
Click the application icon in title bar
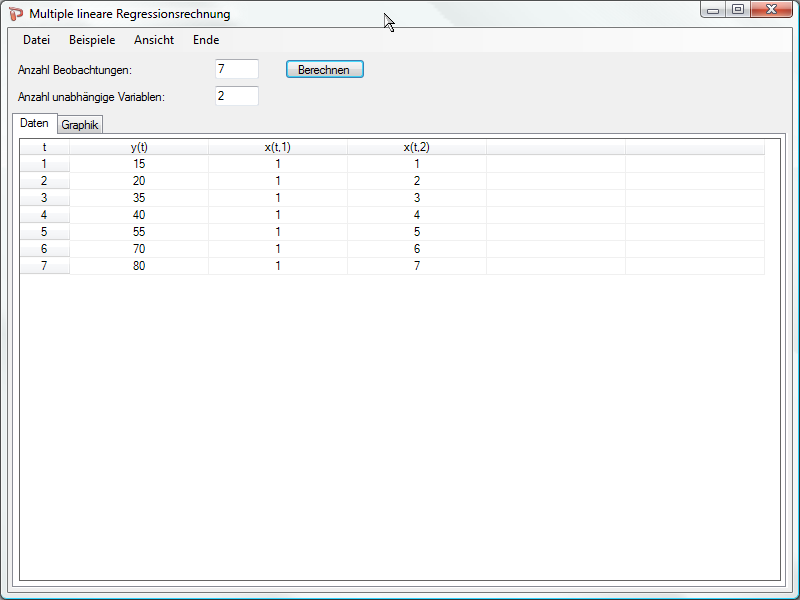pyautogui.click(x=16, y=14)
